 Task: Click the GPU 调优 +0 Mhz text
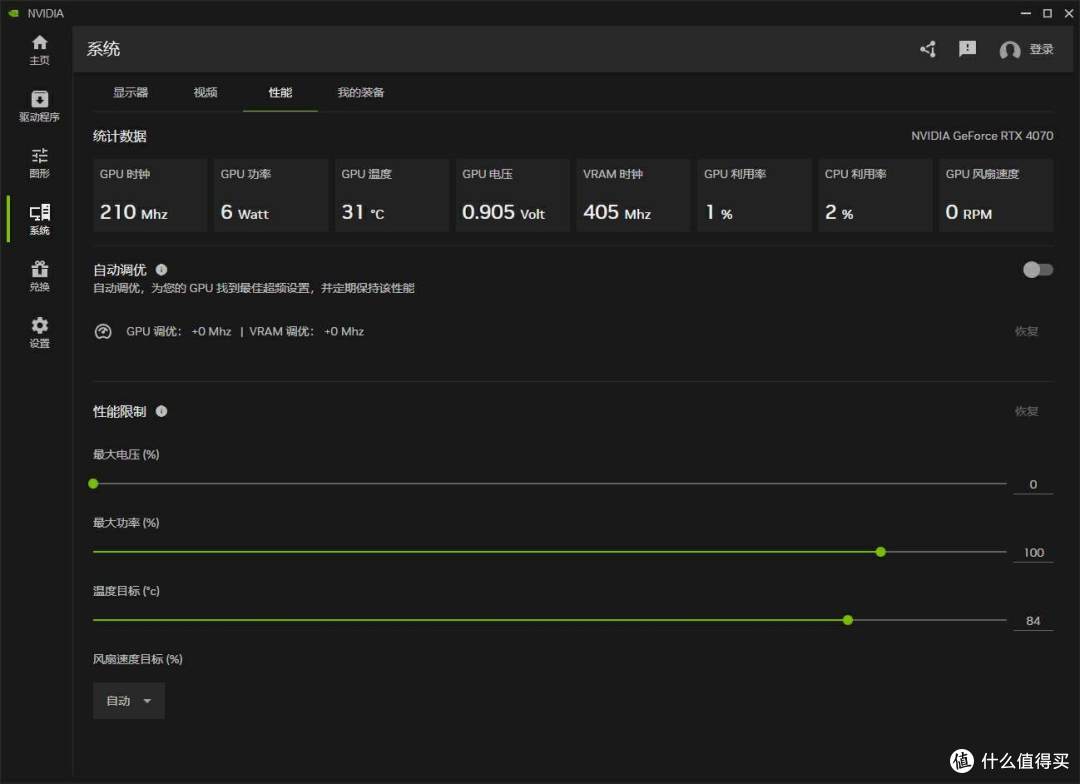[178, 331]
